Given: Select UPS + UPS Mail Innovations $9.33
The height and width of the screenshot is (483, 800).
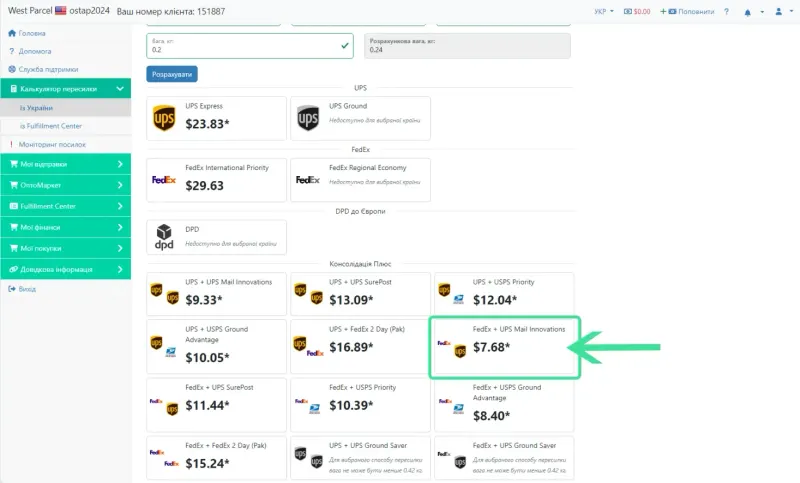Looking at the screenshot, I should 216,294.
